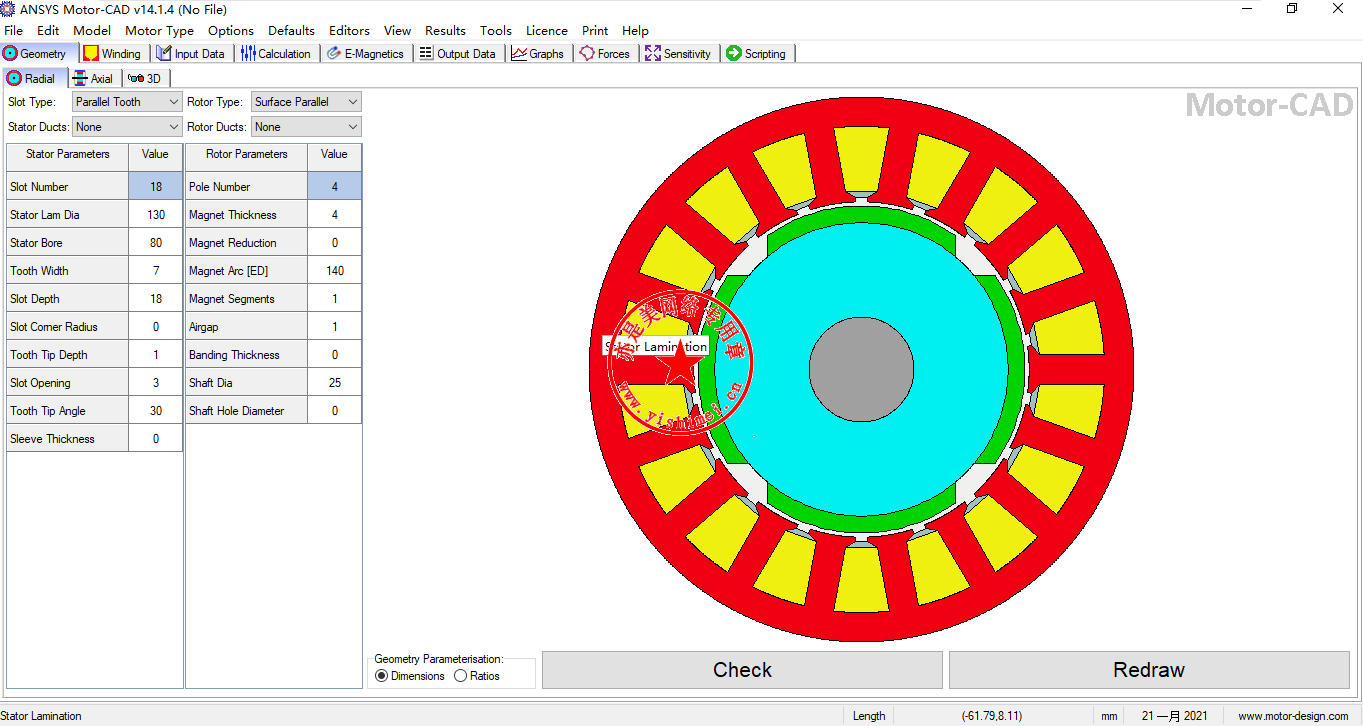Image resolution: width=1363 pixels, height=726 pixels.
Task: Open the Results menu
Action: tap(445, 30)
